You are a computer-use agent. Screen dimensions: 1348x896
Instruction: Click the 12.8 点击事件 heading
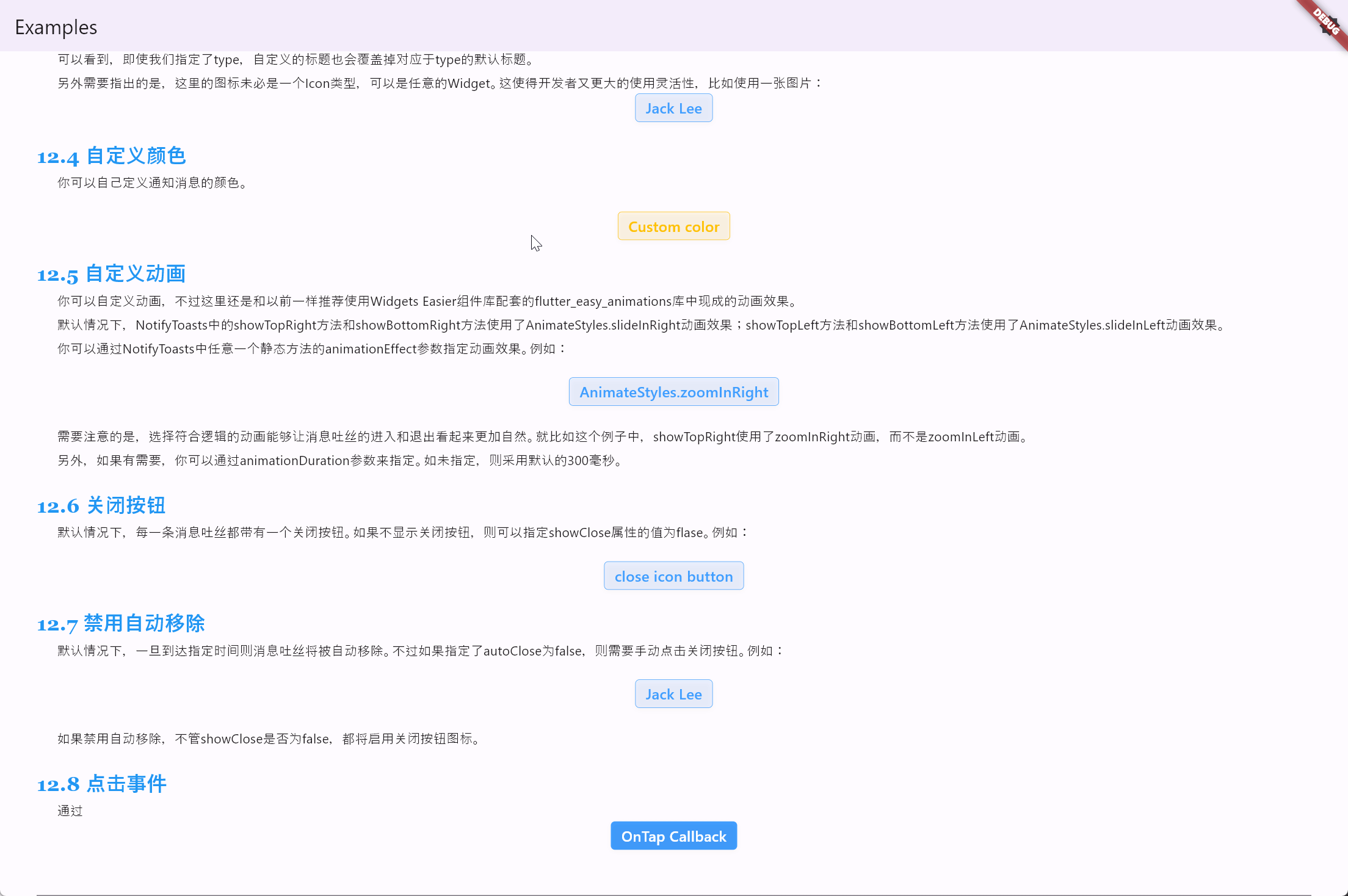[101, 784]
